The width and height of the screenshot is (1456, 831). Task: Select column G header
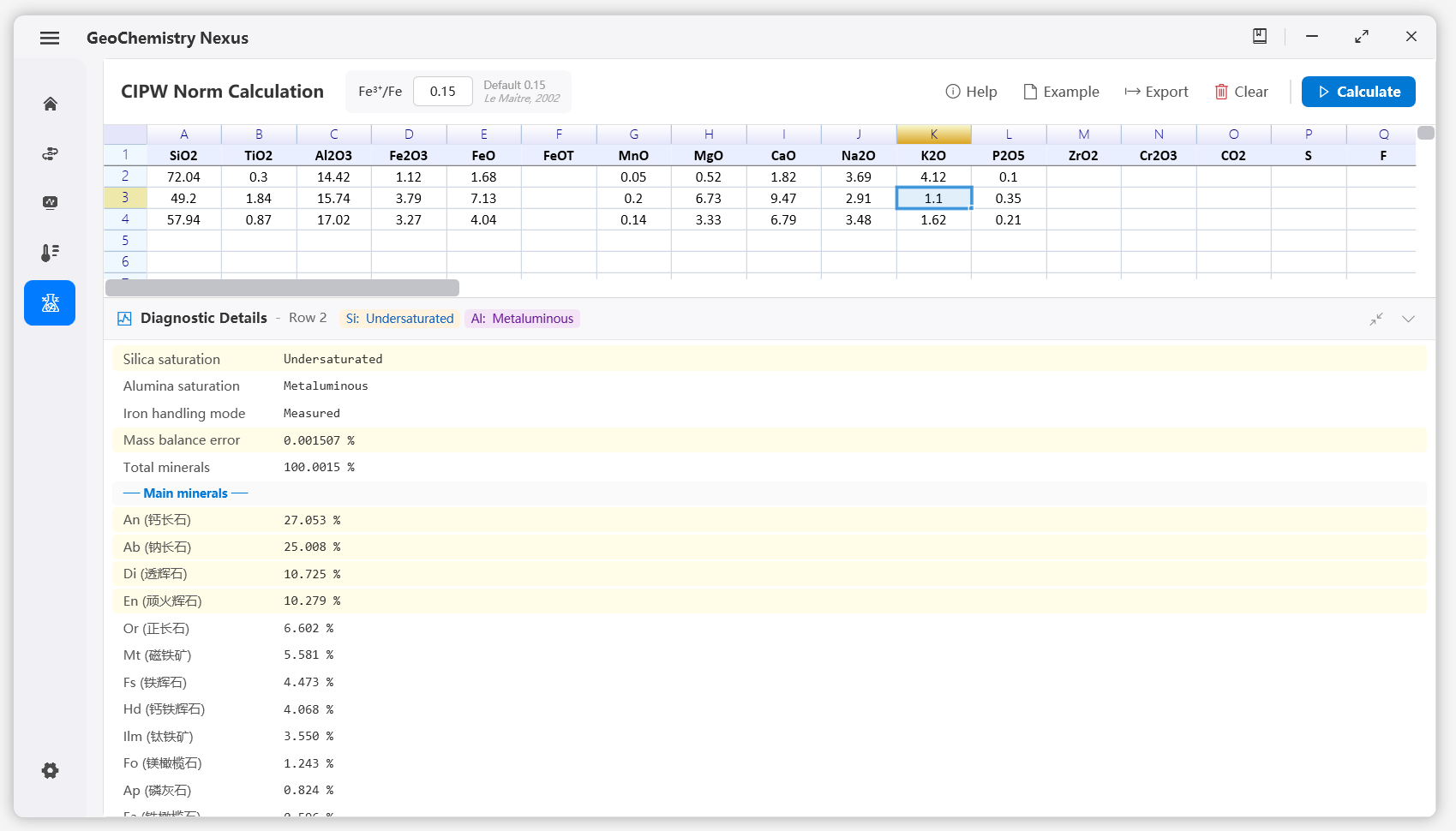pyautogui.click(x=633, y=135)
